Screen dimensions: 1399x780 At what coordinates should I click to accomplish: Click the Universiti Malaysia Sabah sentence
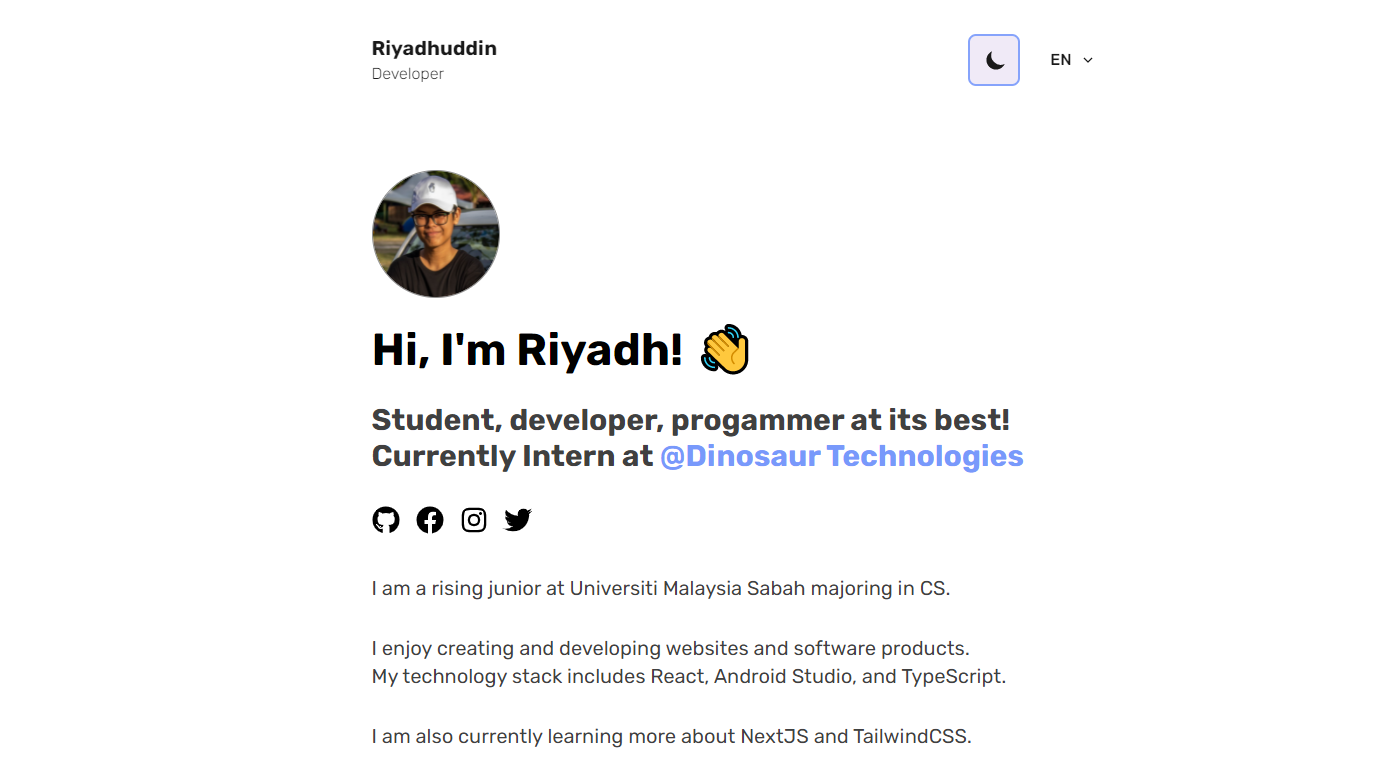[x=661, y=588]
